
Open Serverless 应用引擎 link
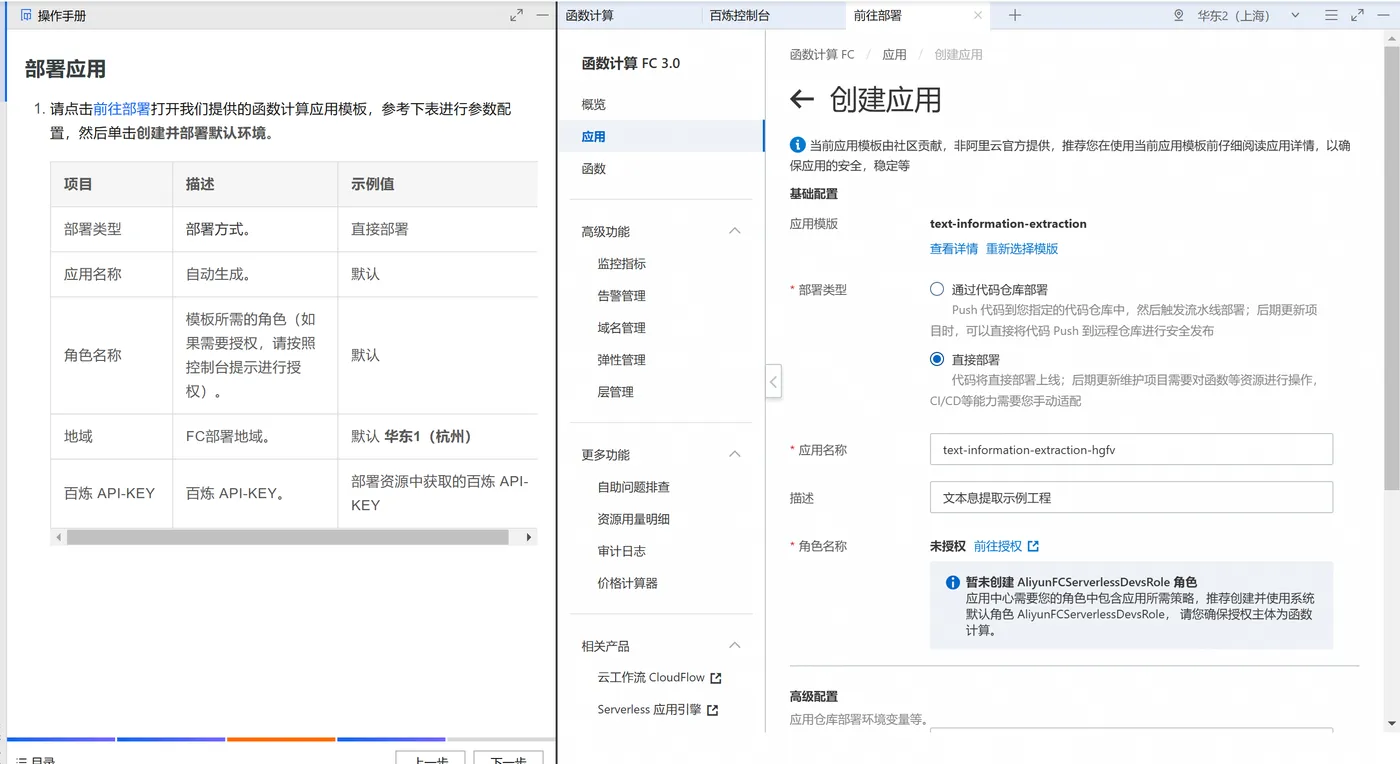(x=649, y=710)
